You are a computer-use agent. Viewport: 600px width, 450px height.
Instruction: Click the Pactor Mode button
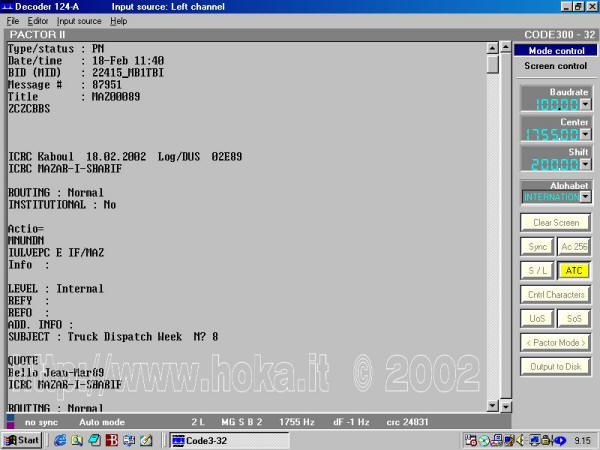[x=556, y=342]
